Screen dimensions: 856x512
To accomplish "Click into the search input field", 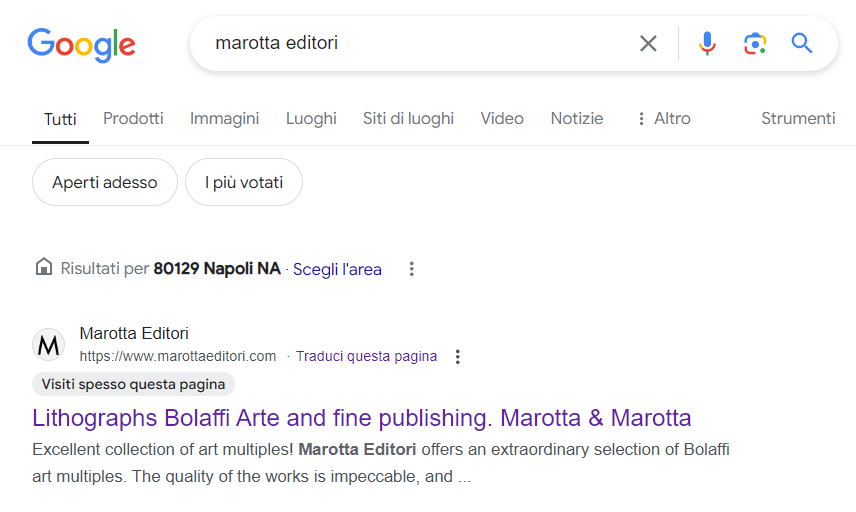I will point(420,43).
